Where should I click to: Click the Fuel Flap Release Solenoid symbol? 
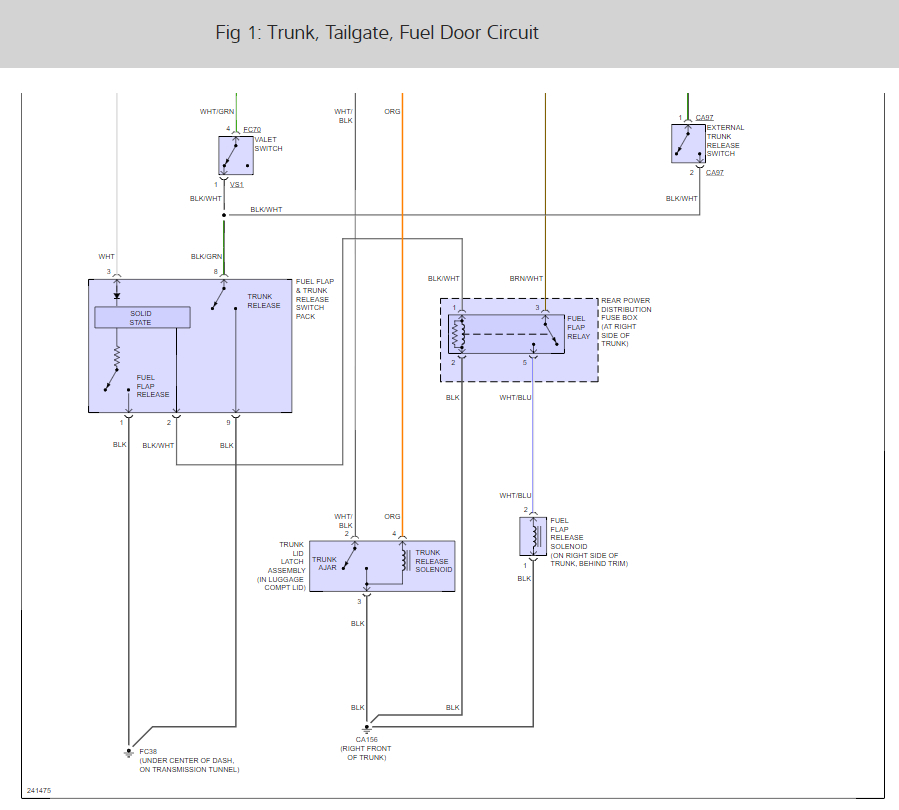pos(533,537)
